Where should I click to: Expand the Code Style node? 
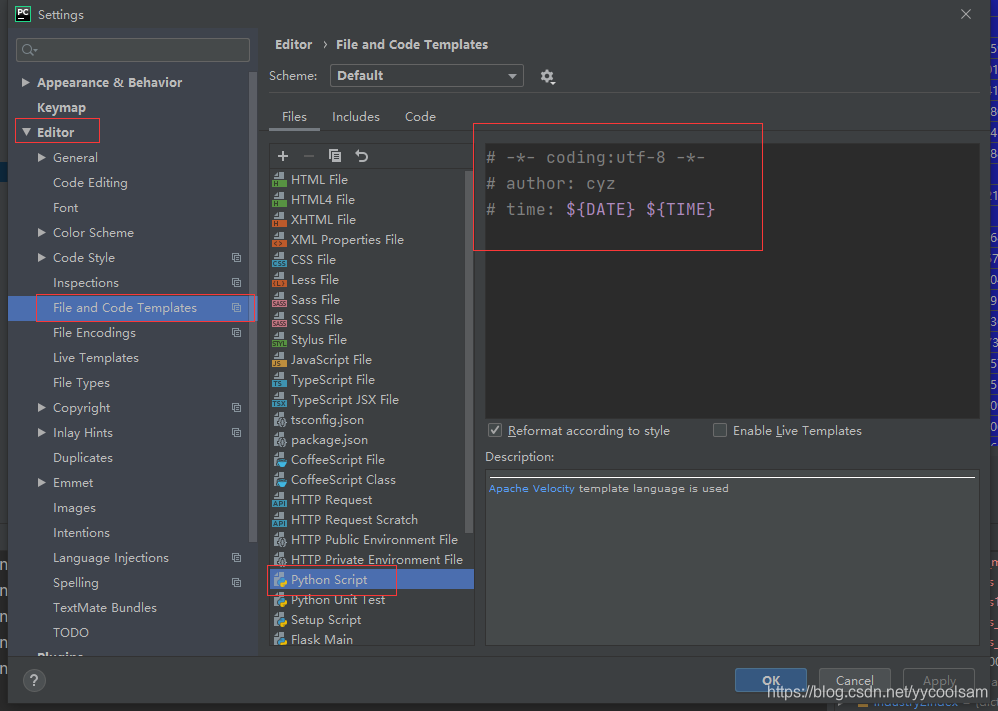coord(42,257)
